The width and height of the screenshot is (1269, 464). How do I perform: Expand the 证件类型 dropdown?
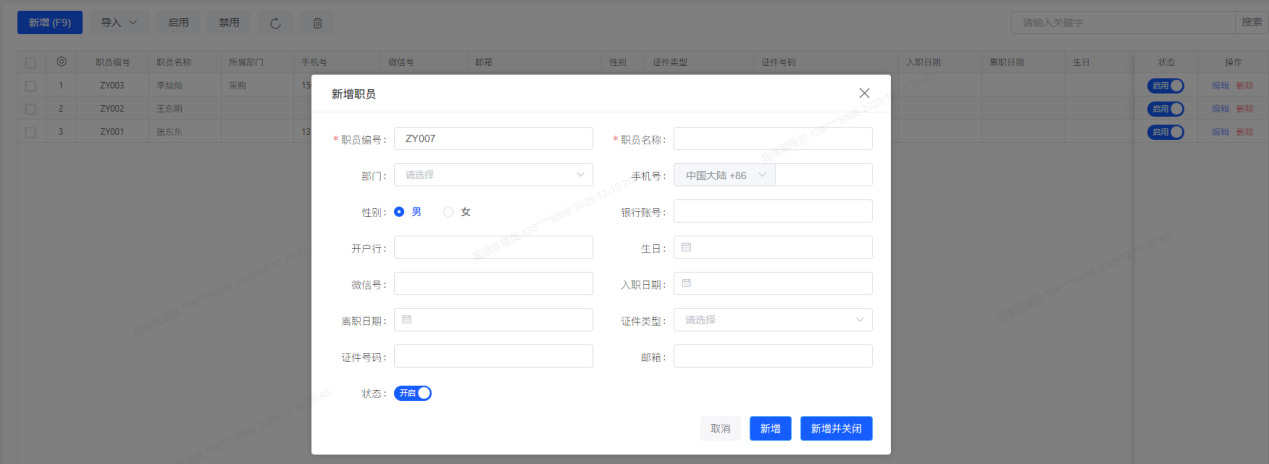coord(772,319)
